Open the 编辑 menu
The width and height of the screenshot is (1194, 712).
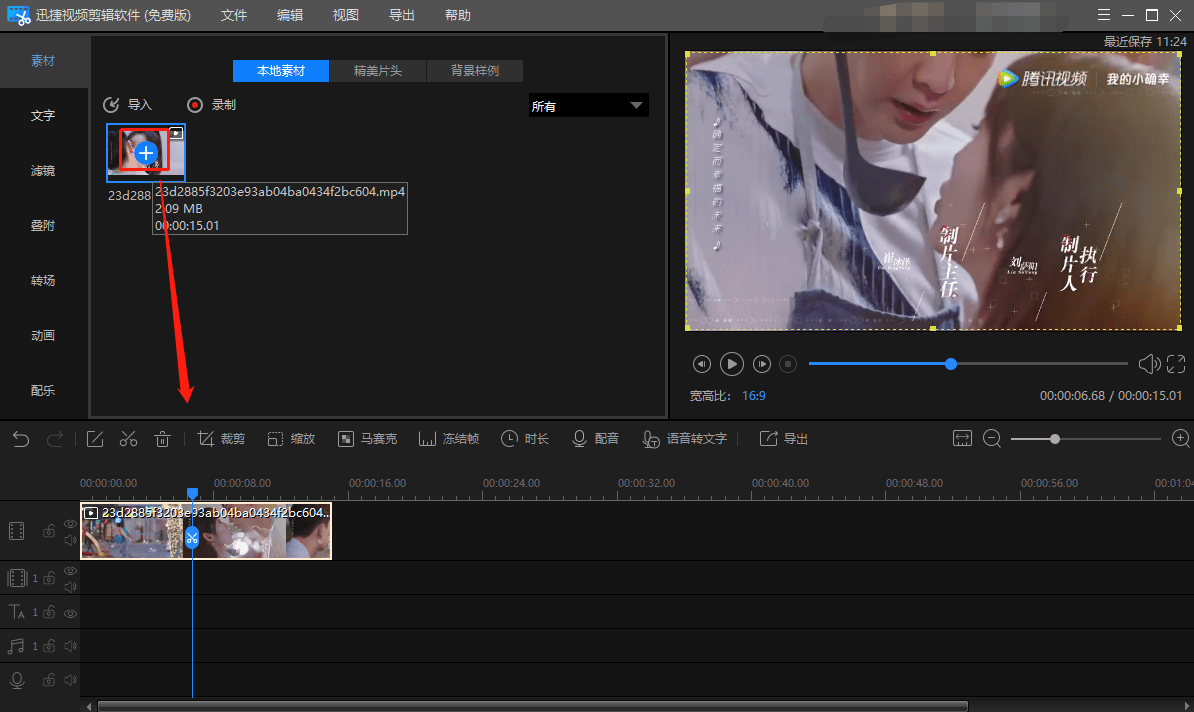click(x=289, y=15)
